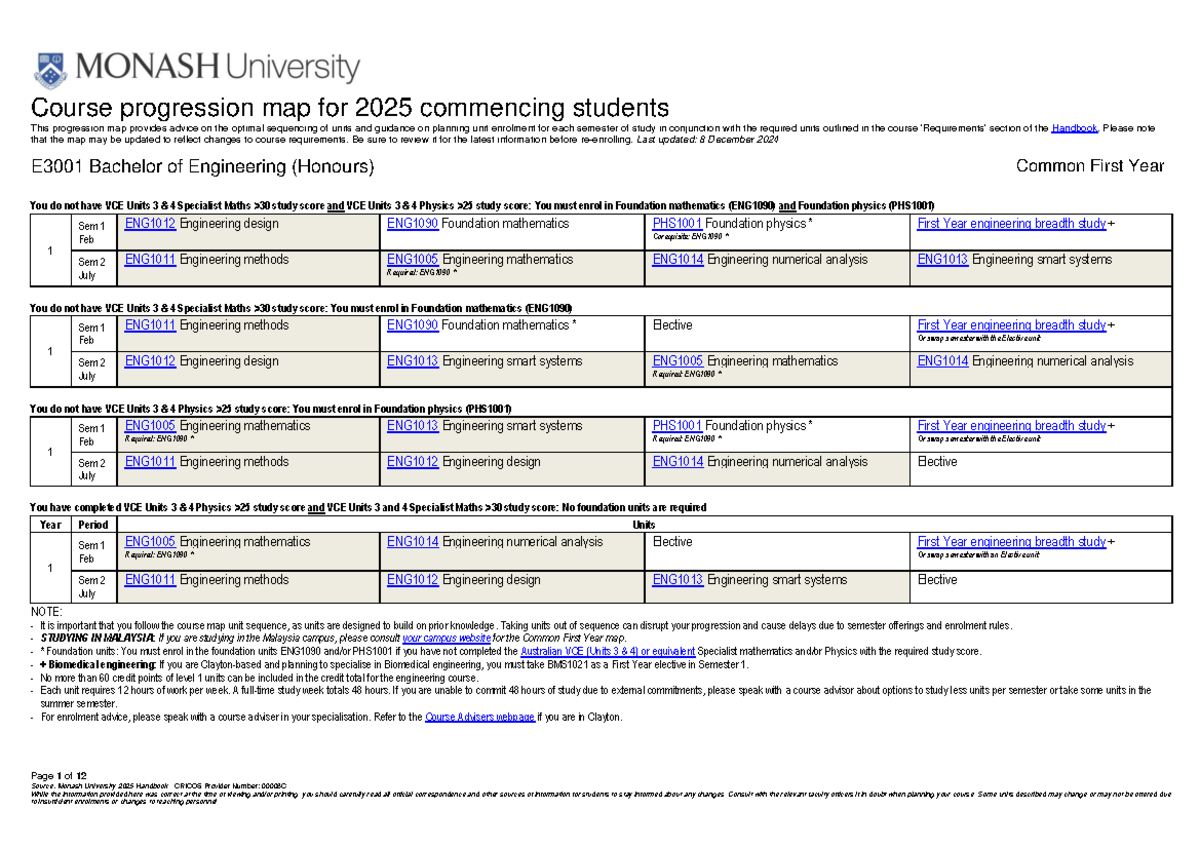This screenshot has height=848, width=1200.
Task: Click the 'E3001 Bachelor of Engineering (Honours)' heading
Action: pos(204,166)
